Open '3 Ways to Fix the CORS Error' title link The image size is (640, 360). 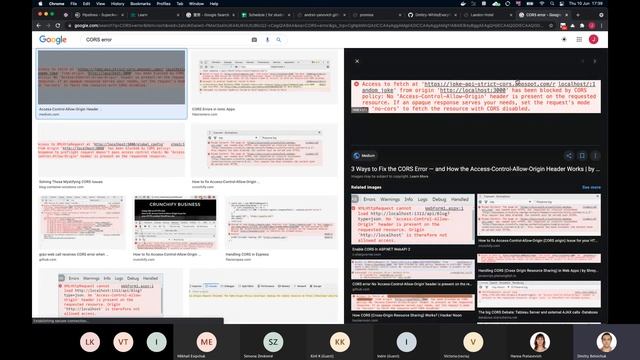[x=476, y=169]
